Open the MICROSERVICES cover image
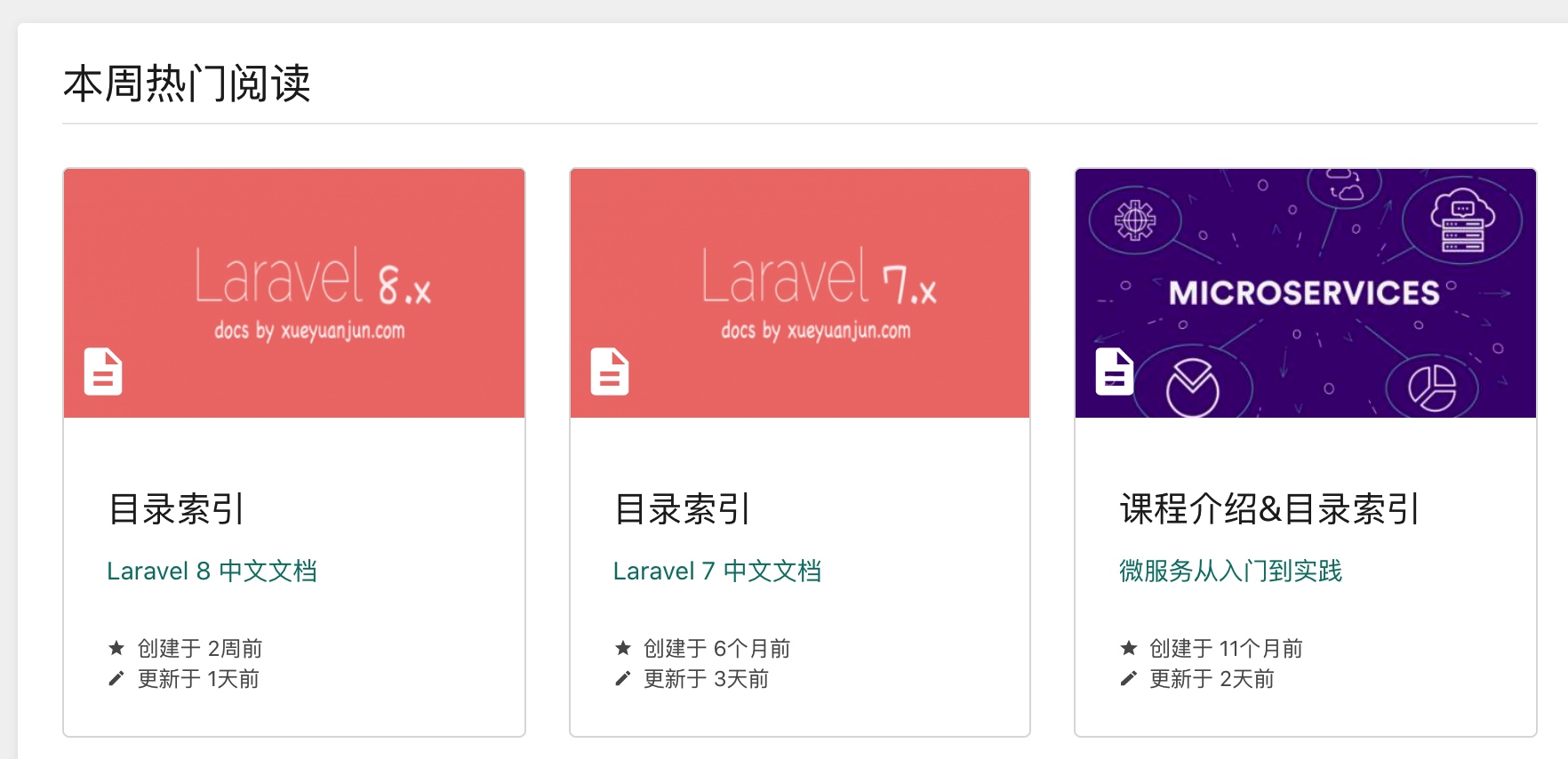The width and height of the screenshot is (1568, 759). tap(1306, 293)
